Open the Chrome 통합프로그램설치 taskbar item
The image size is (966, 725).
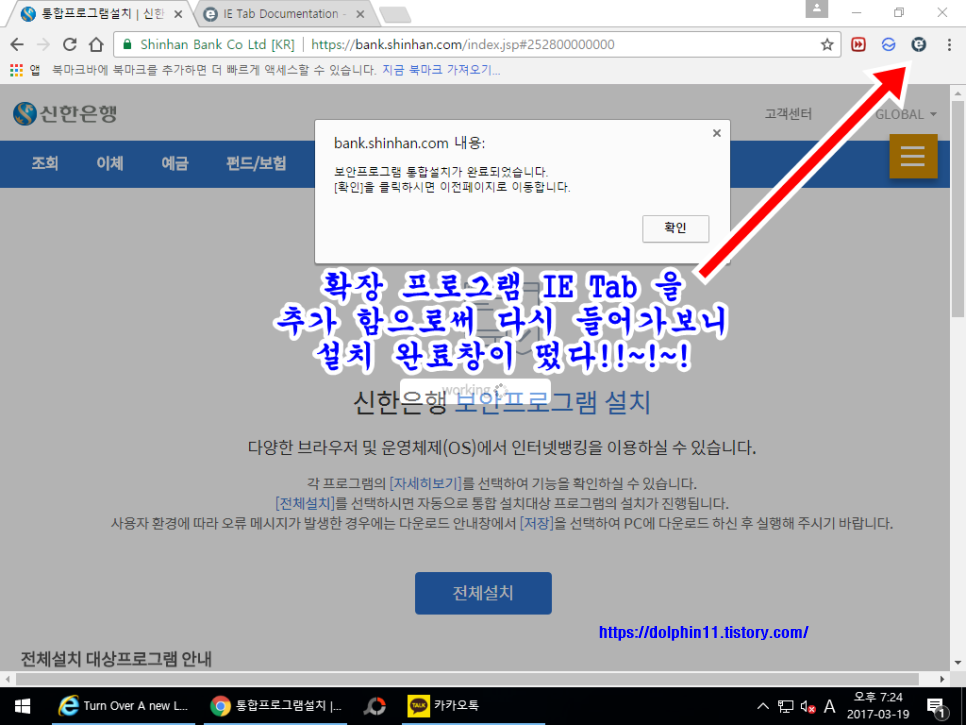pyautogui.click(x=275, y=706)
